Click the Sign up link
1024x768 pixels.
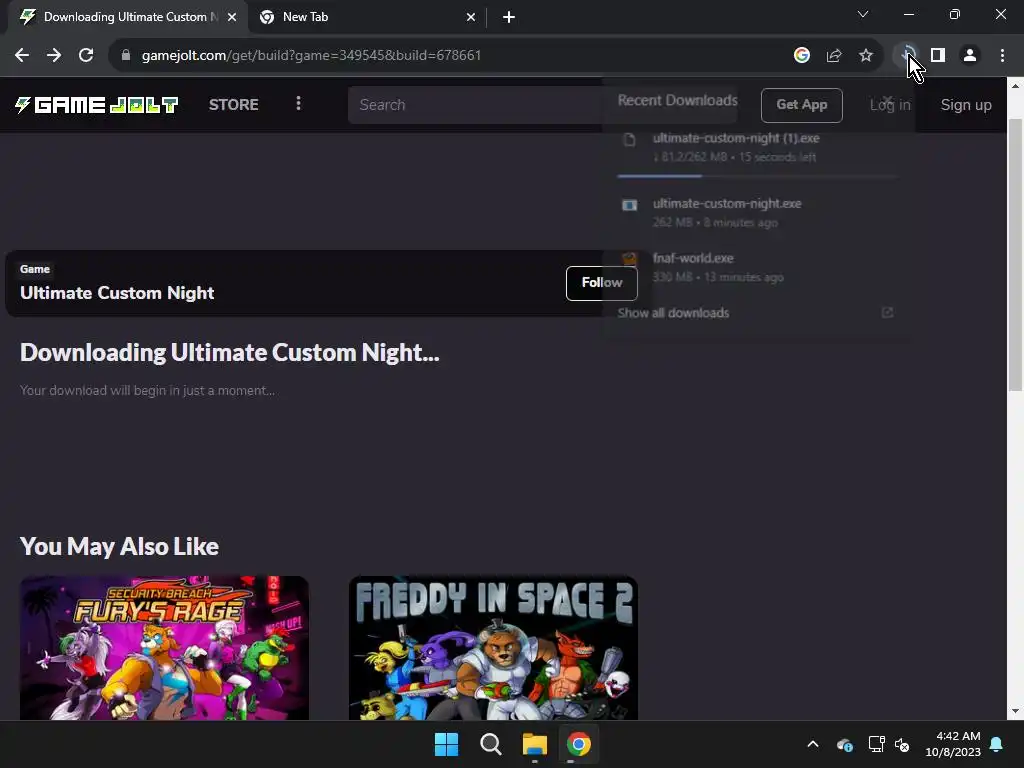[x=966, y=105]
